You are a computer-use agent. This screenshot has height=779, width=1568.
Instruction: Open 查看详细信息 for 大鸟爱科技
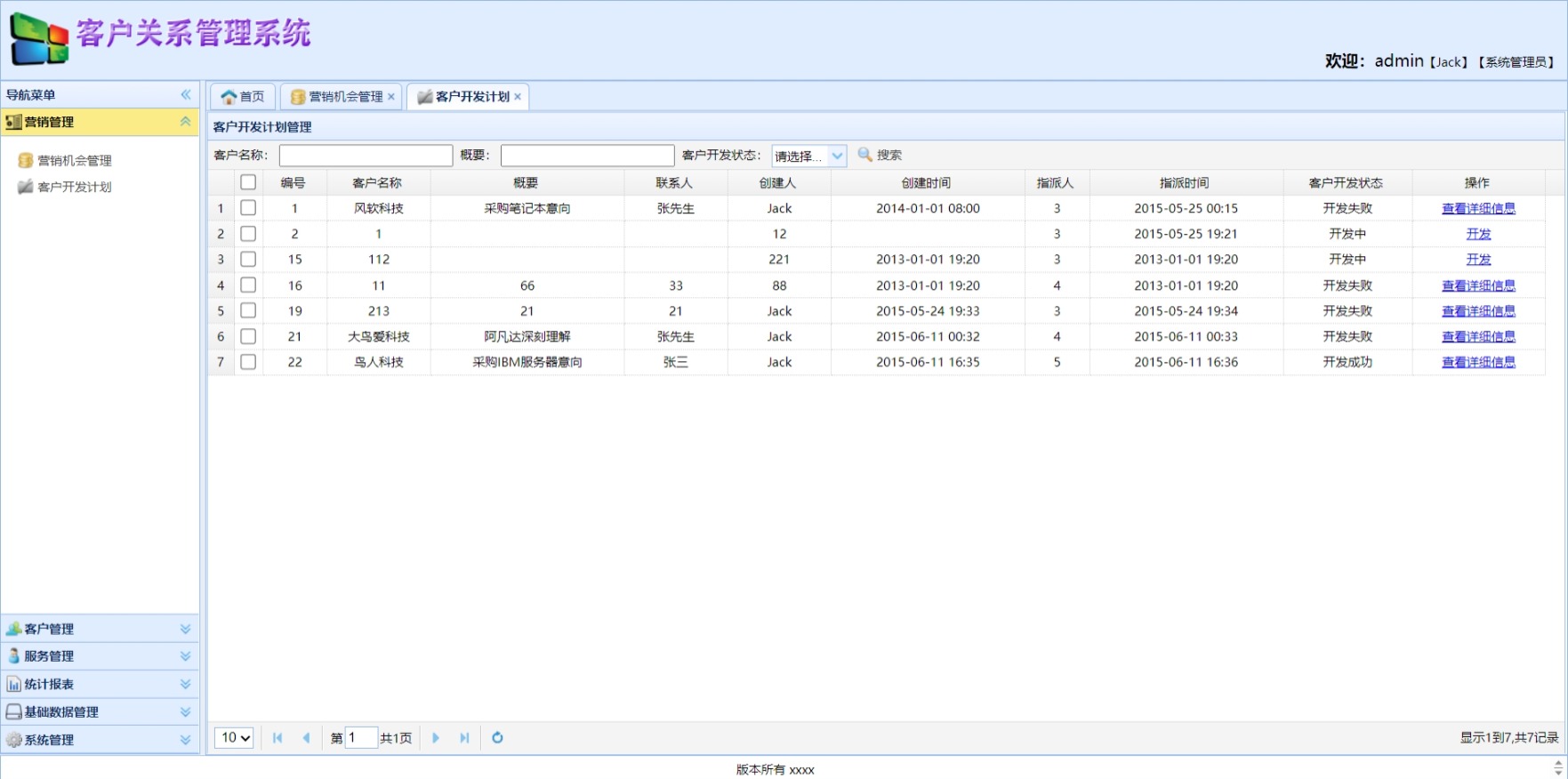(x=1478, y=336)
